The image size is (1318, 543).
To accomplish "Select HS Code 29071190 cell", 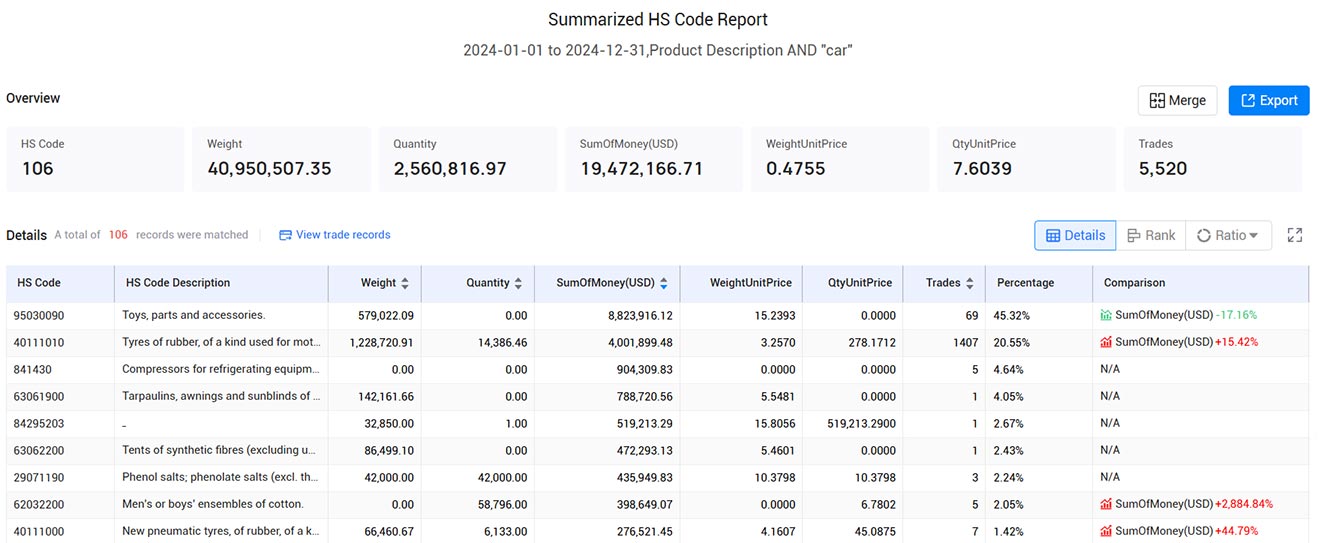I will 60,477.
